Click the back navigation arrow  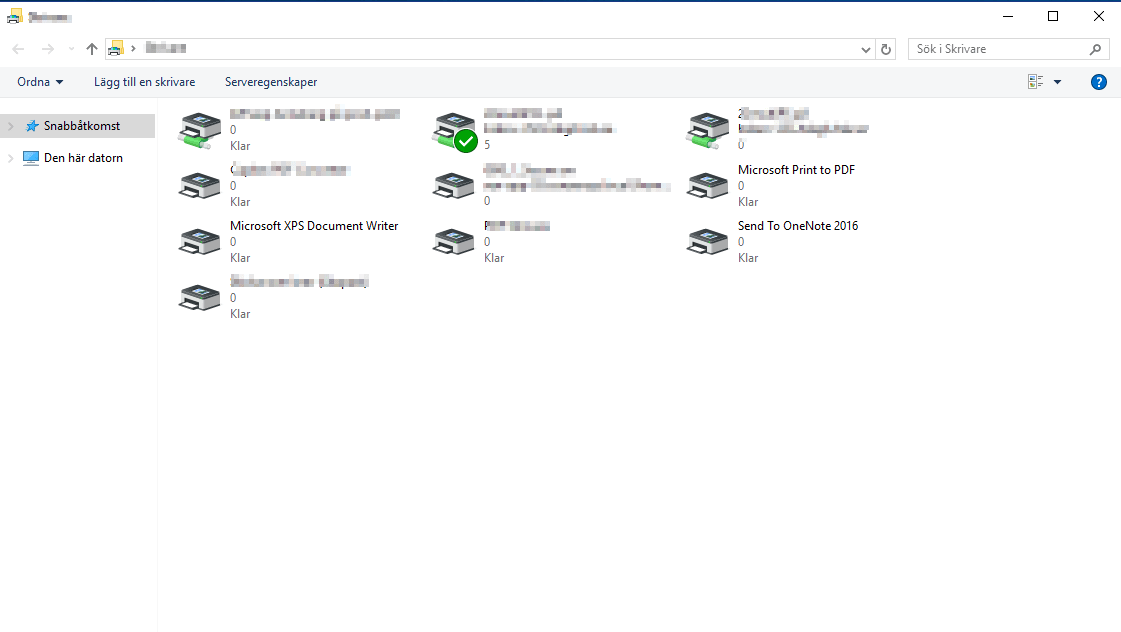click(x=17, y=48)
